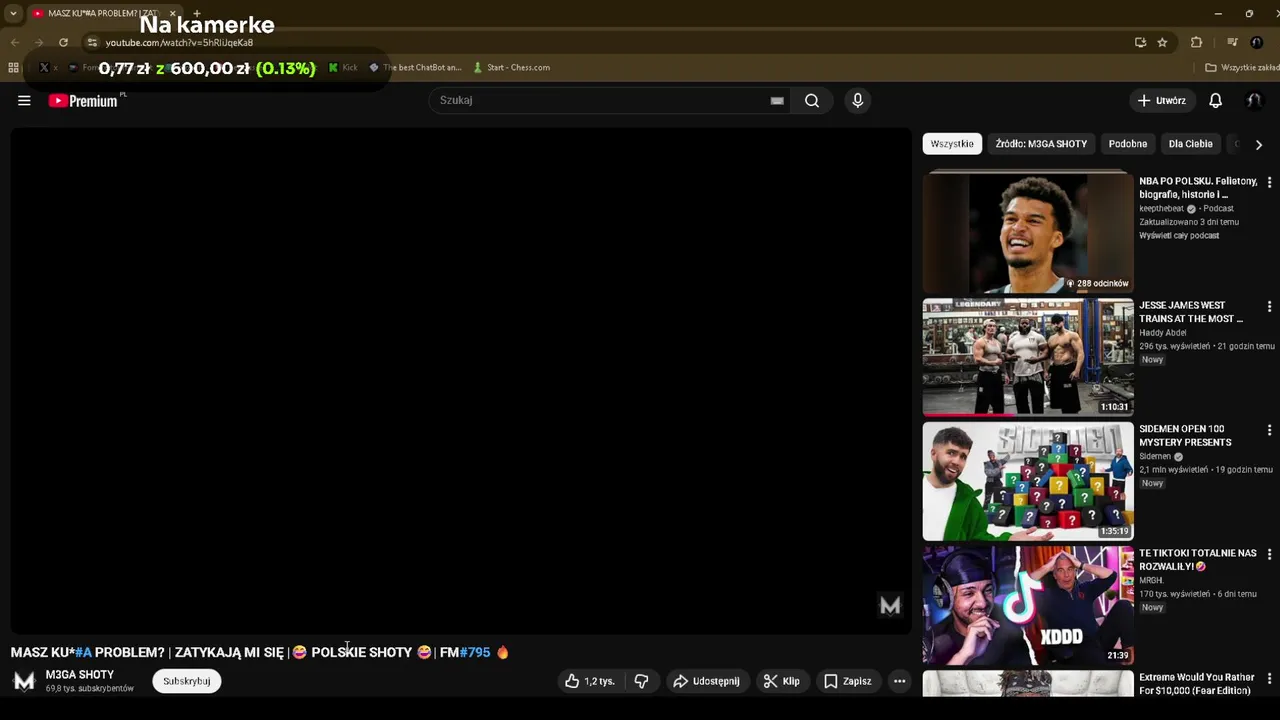Click the Zapisz save button
Screen dimensions: 1280x720
[848, 681]
